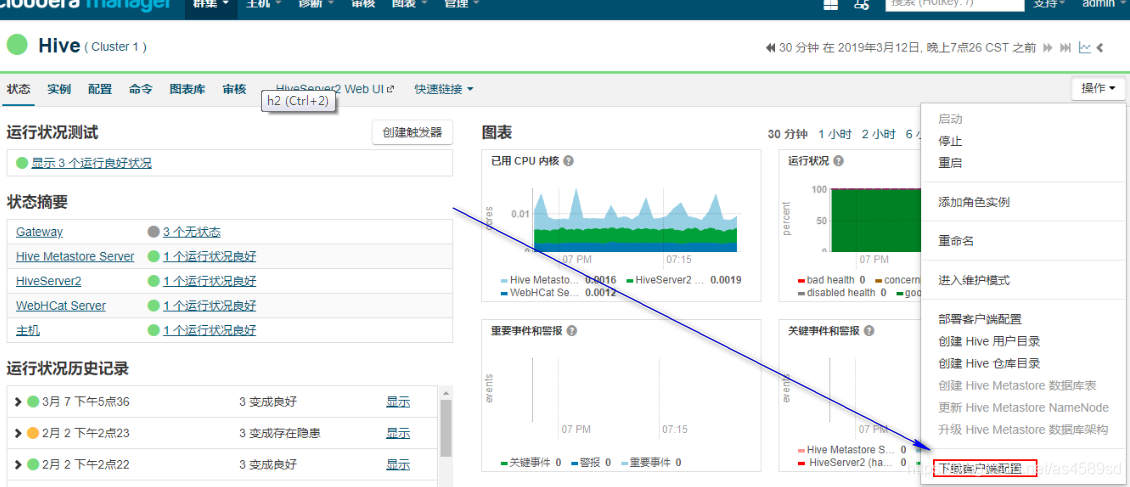This screenshot has width=1130, height=487.
Task: Open help for 重要事件和警报 chart
Action: 572,331
